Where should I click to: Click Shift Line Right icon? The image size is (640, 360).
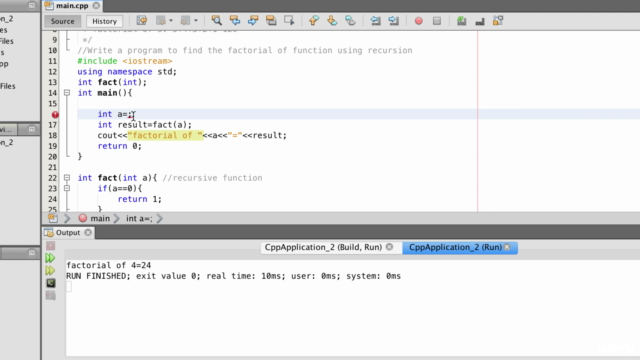coord(393,21)
